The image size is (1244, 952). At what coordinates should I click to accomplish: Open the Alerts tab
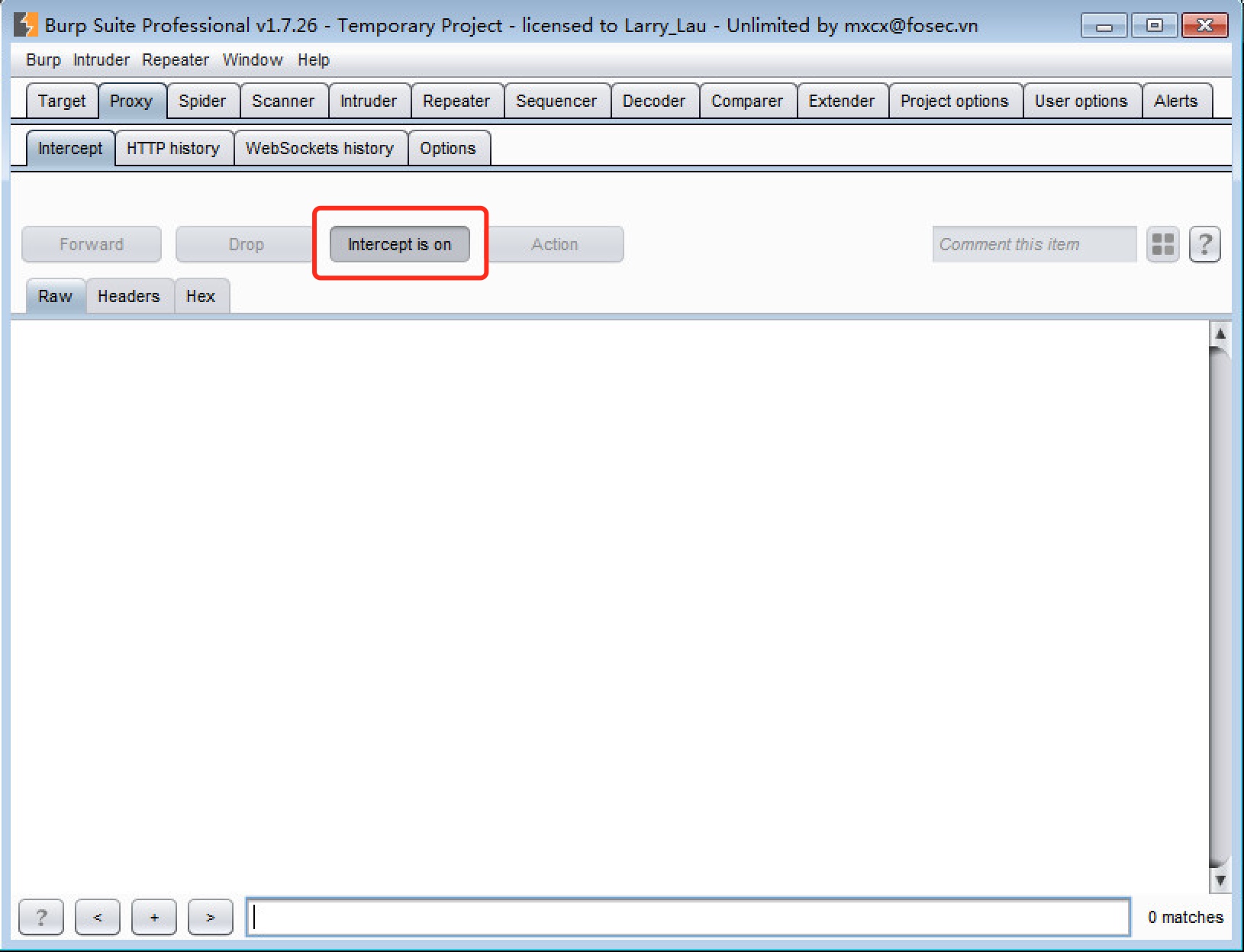pyautogui.click(x=1176, y=101)
